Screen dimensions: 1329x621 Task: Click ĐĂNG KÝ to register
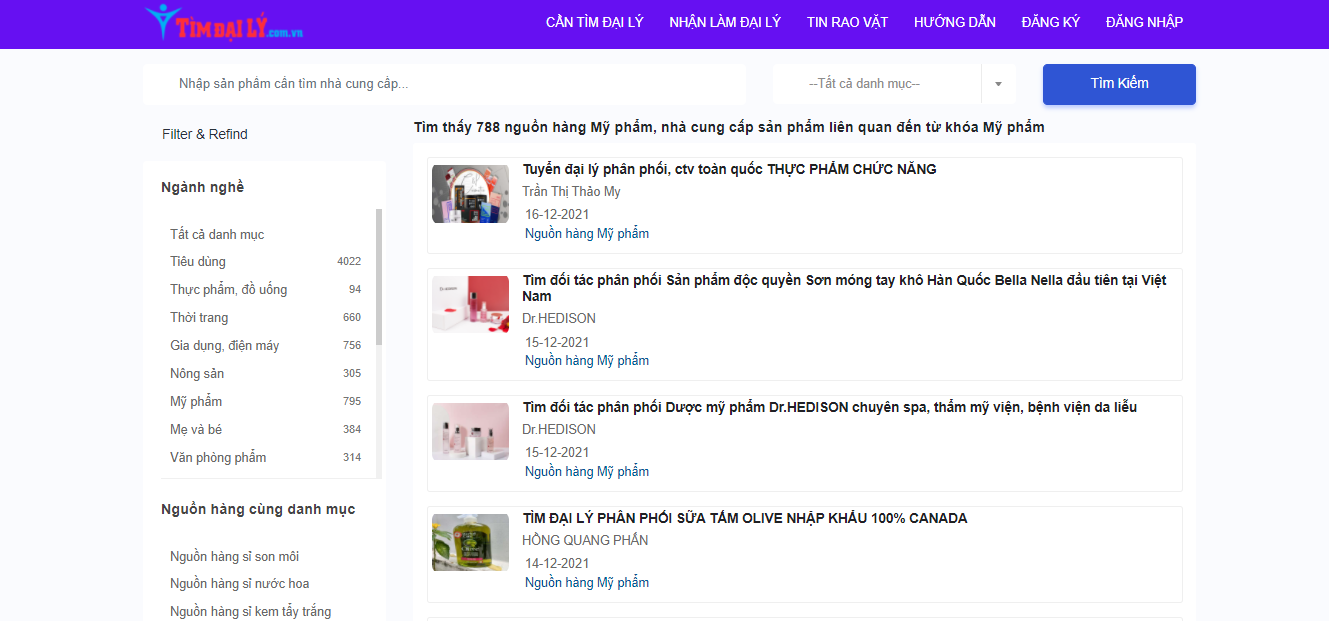pyautogui.click(x=1050, y=20)
